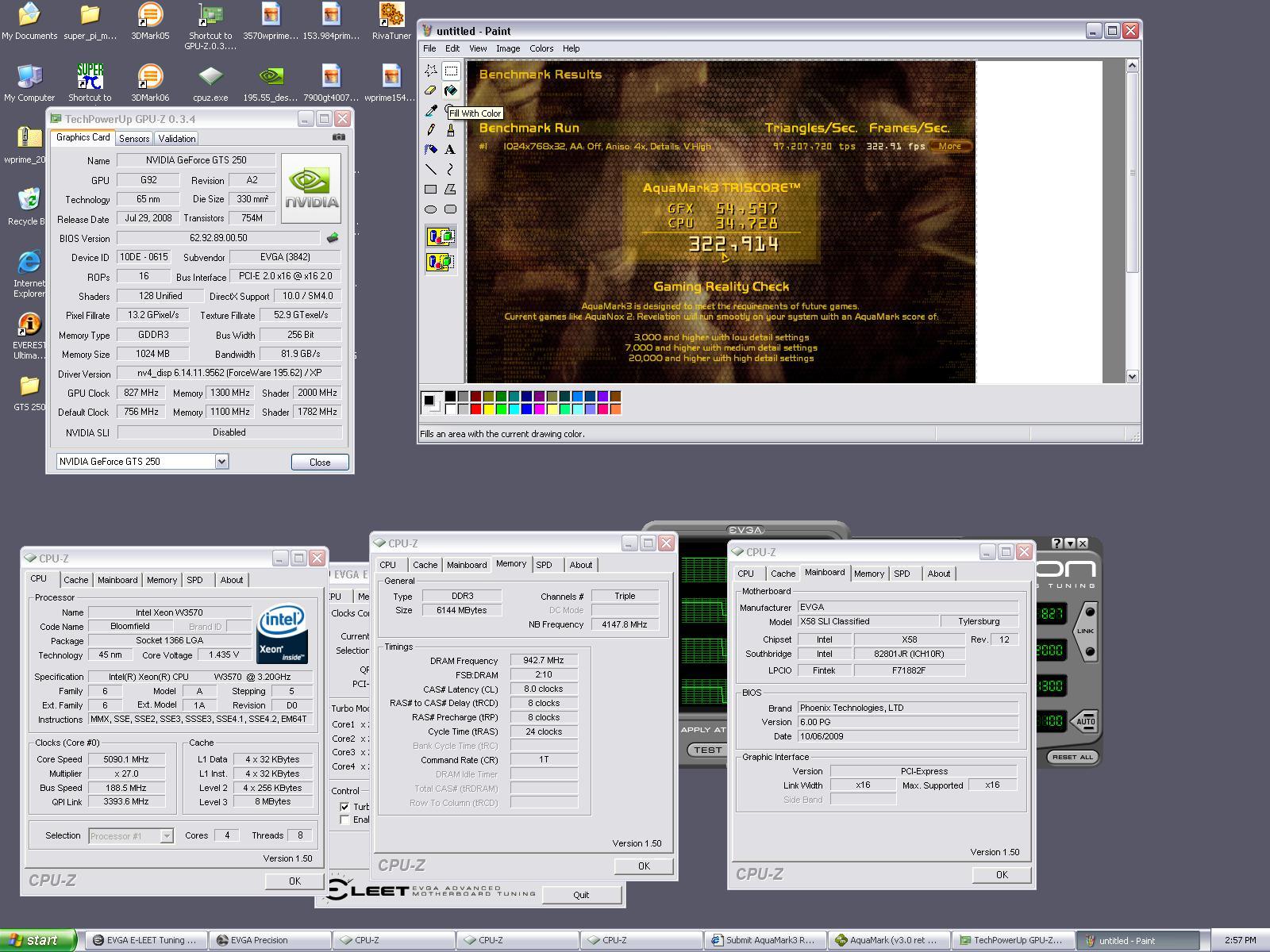1270x952 pixels.
Task: Flip the LINK switch in EVGA Precision
Action: [x=1085, y=631]
